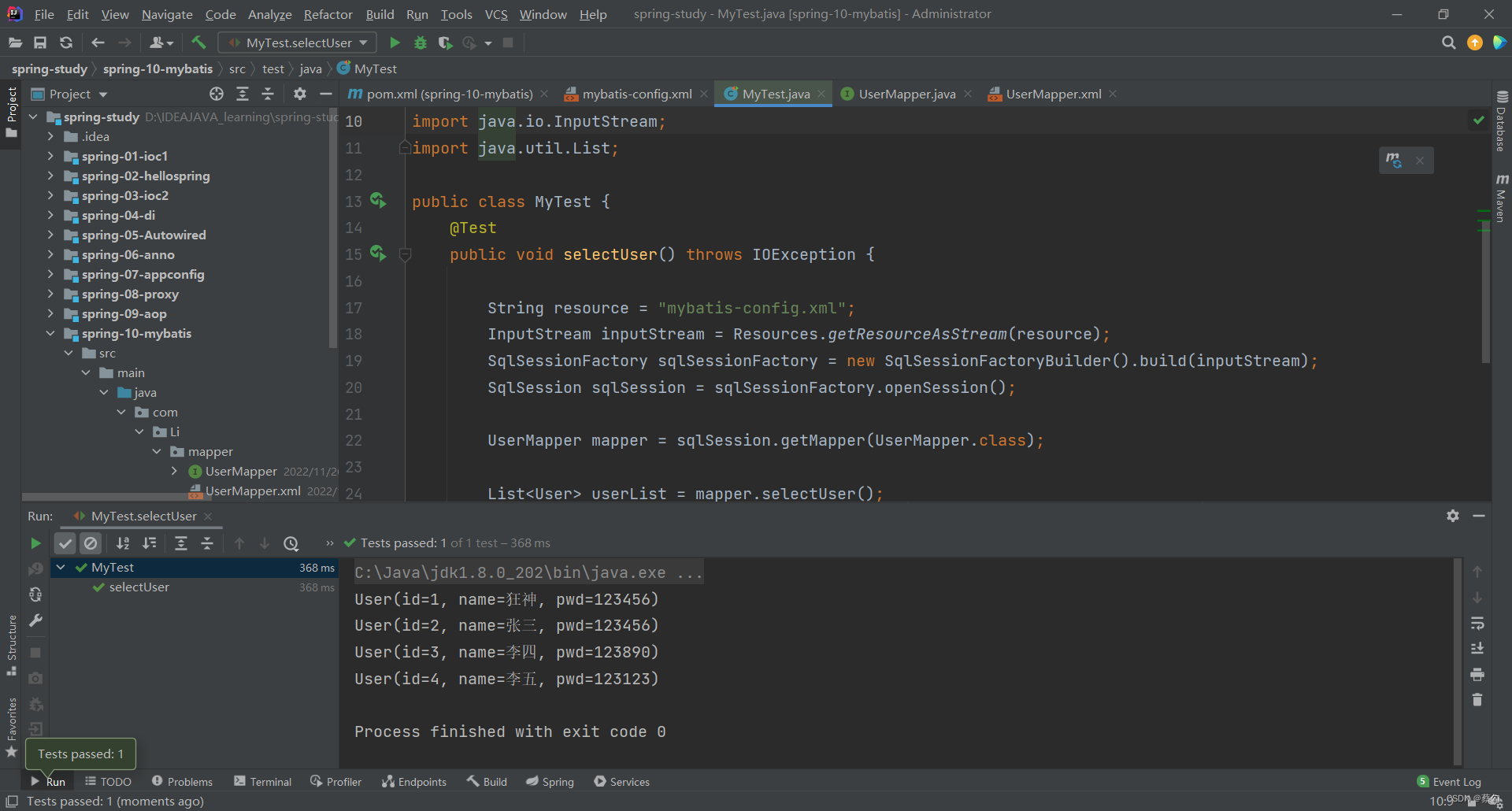This screenshot has height=811, width=1512.
Task: Click the spring-10-mybatis breadcrumb
Action: [157, 69]
